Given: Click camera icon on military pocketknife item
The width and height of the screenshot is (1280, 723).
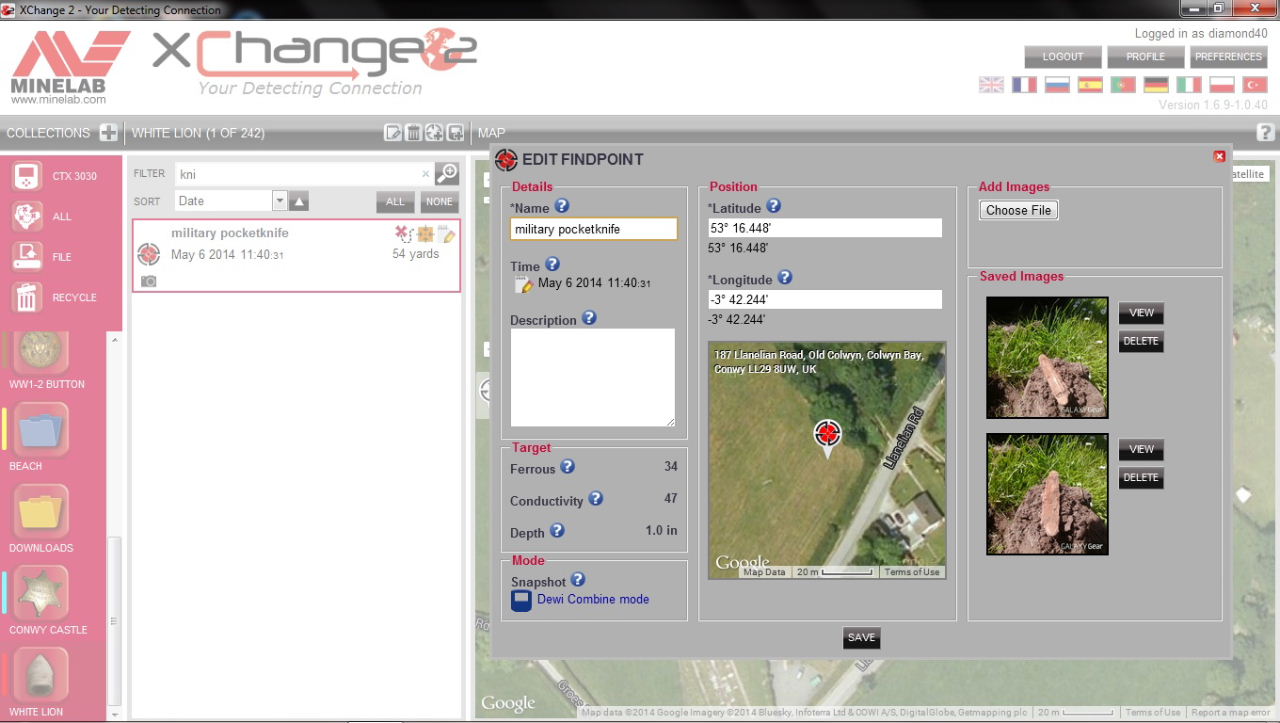Looking at the screenshot, I should [x=148, y=281].
